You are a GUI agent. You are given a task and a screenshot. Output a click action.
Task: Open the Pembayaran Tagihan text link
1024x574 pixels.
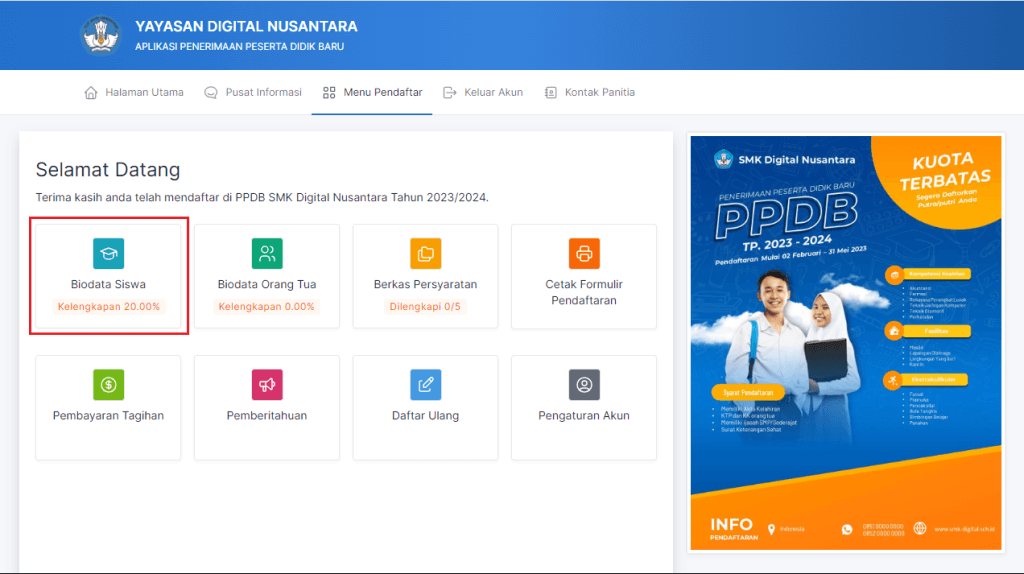(x=108, y=416)
